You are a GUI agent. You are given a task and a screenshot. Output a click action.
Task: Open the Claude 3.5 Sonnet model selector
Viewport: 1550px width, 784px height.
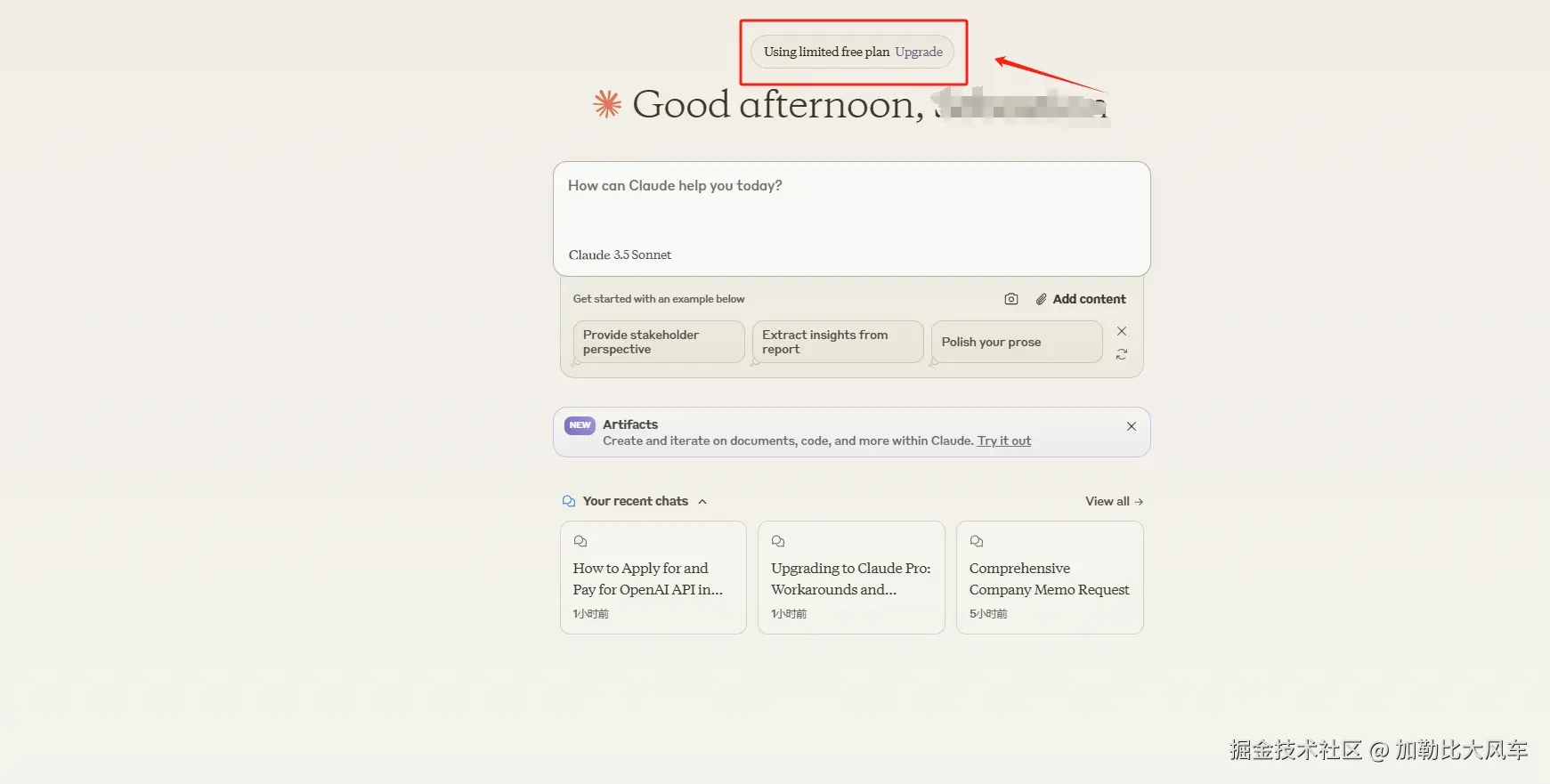click(620, 255)
